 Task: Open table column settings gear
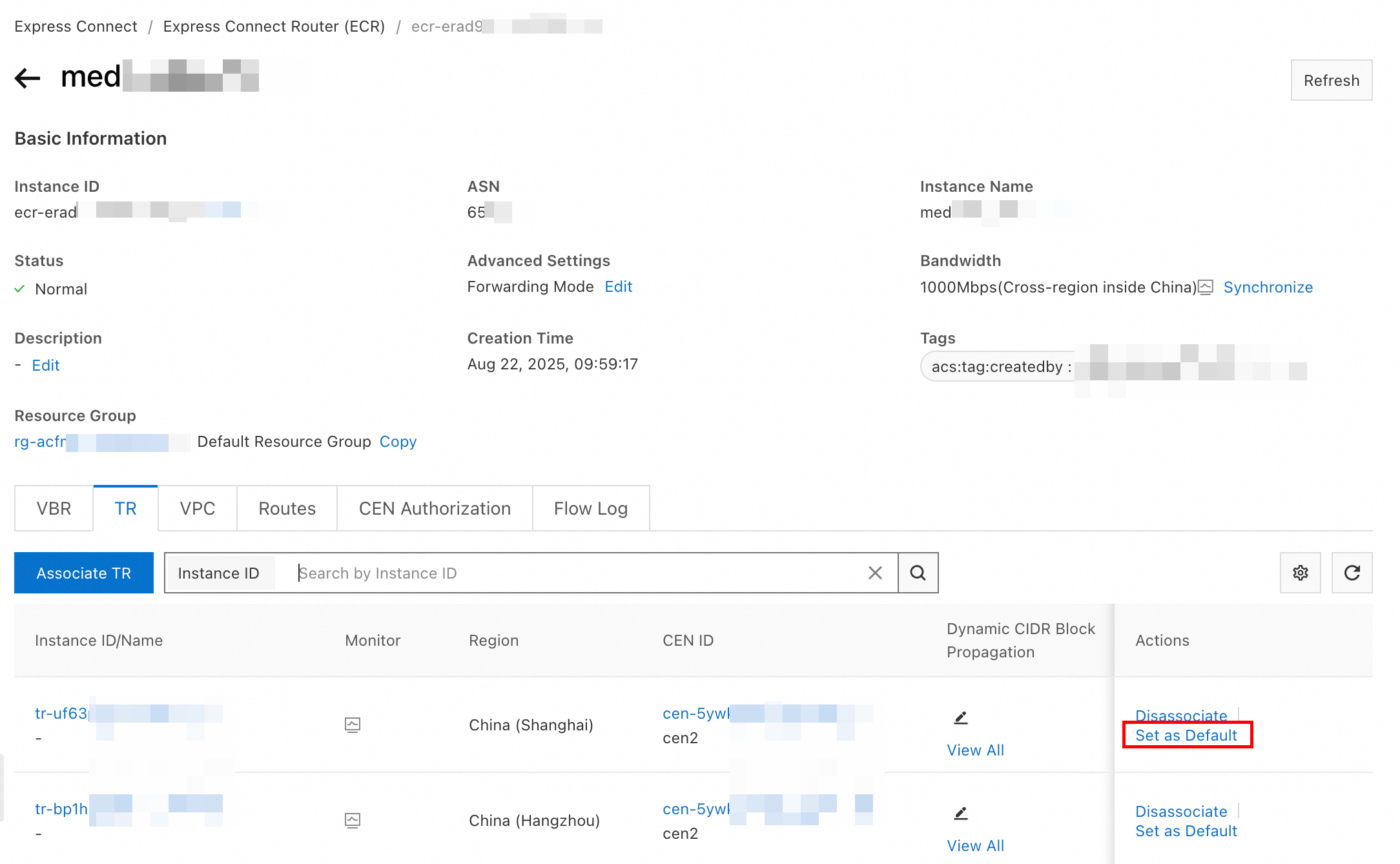pyautogui.click(x=1300, y=573)
